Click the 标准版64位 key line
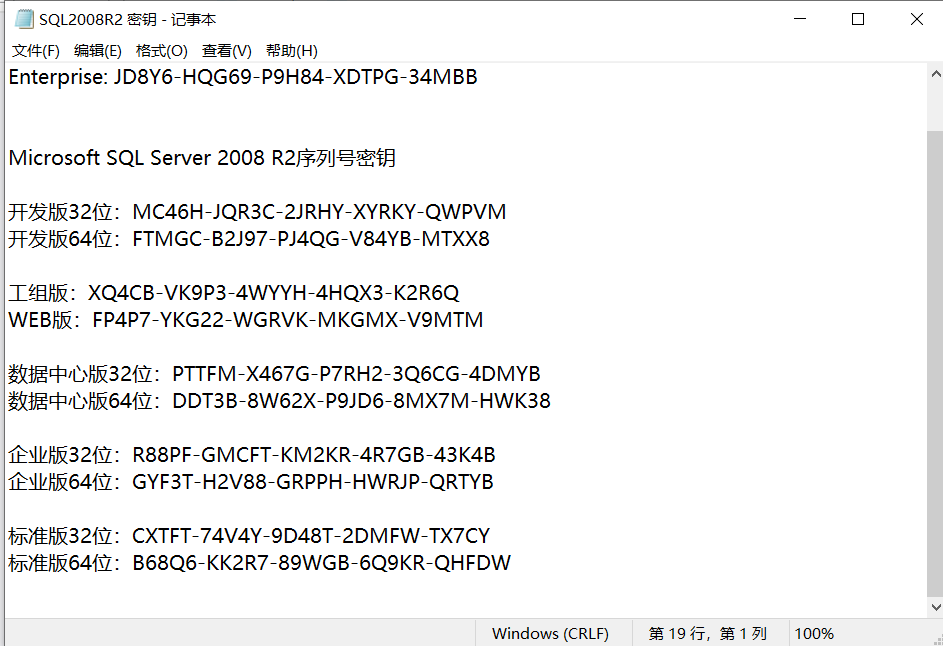Image resolution: width=943 pixels, height=646 pixels. coord(260,562)
